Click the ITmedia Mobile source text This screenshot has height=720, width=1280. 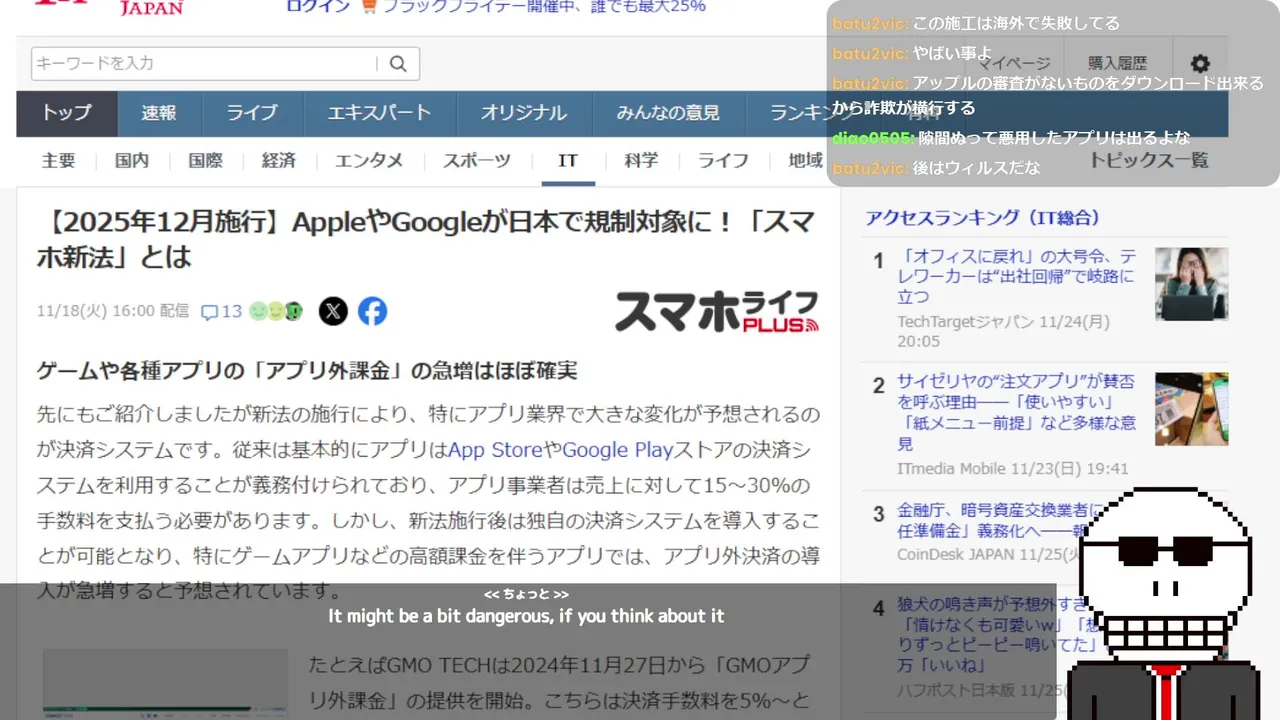[953, 468]
